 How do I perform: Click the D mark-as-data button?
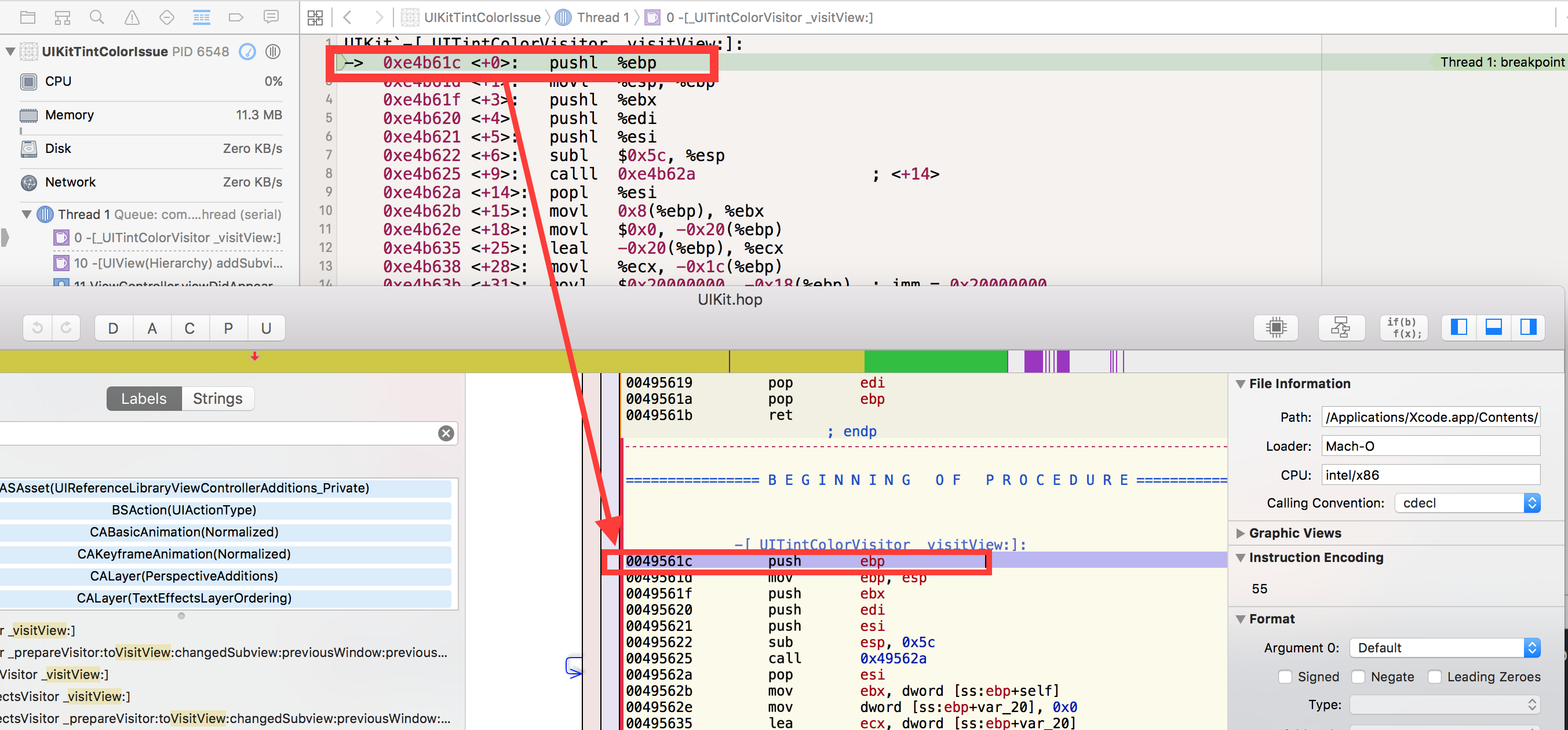[x=113, y=328]
